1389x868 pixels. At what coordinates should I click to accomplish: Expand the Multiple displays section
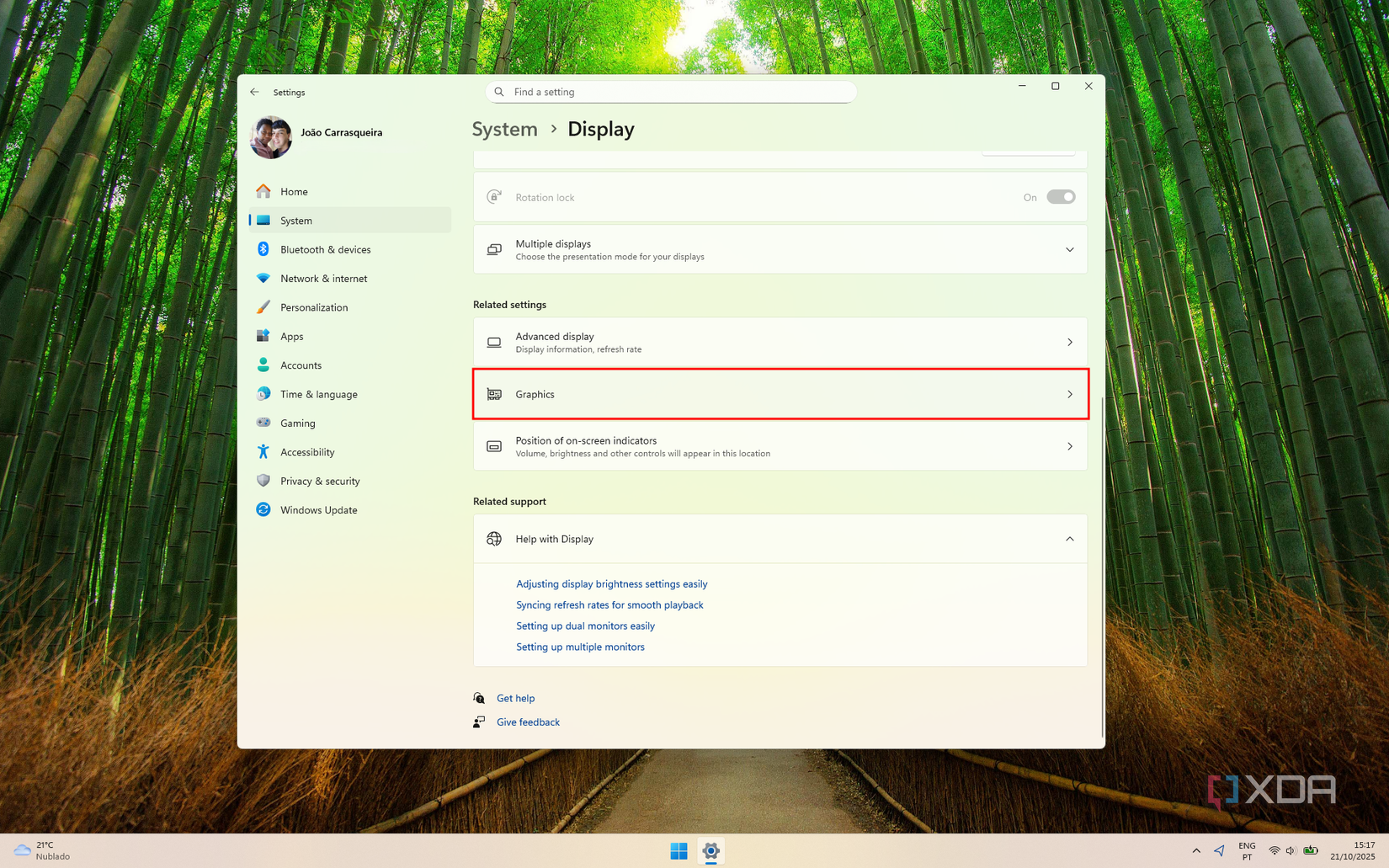click(x=1070, y=249)
